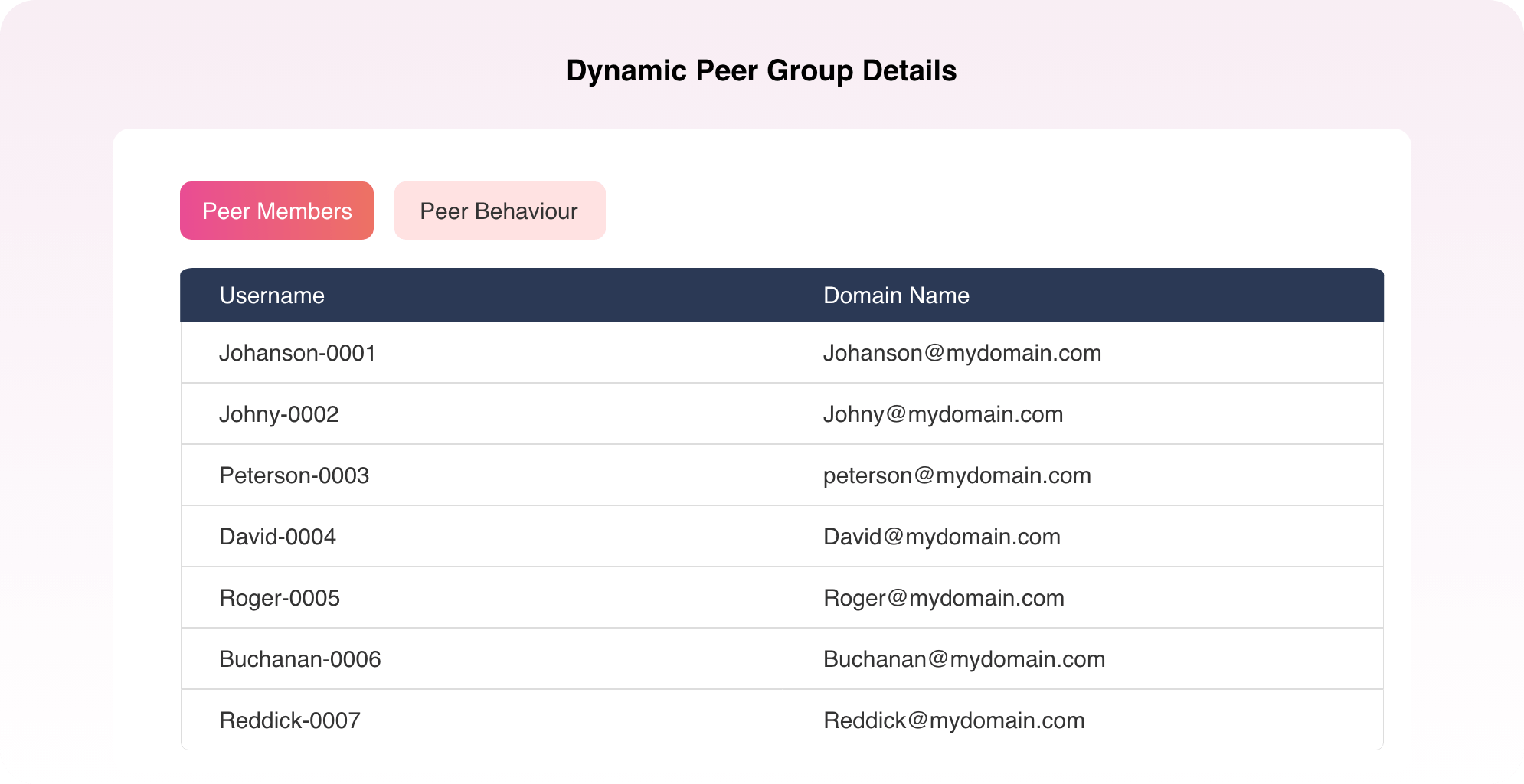Click the Reddick@mydomain.com domain cell
This screenshot has width=1524, height=784.
[953, 720]
